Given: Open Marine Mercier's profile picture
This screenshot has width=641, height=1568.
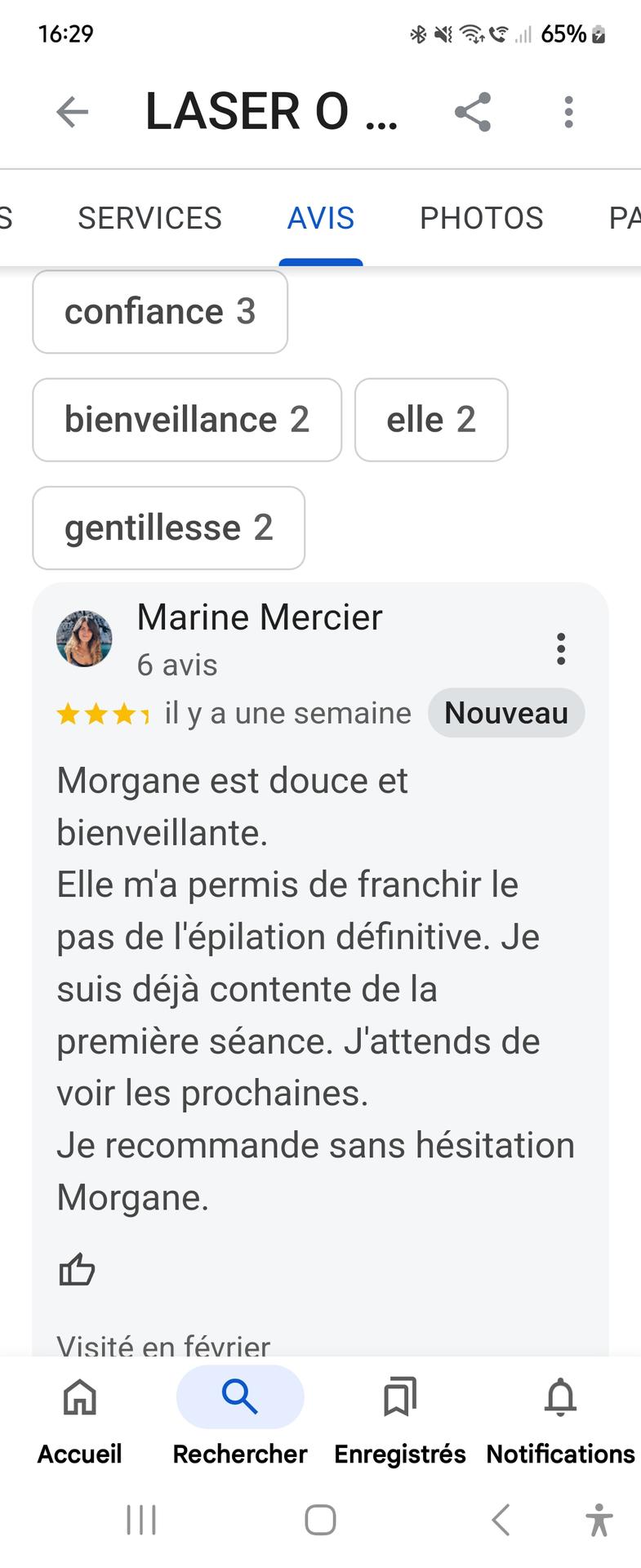Looking at the screenshot, I should coord(84,639).
